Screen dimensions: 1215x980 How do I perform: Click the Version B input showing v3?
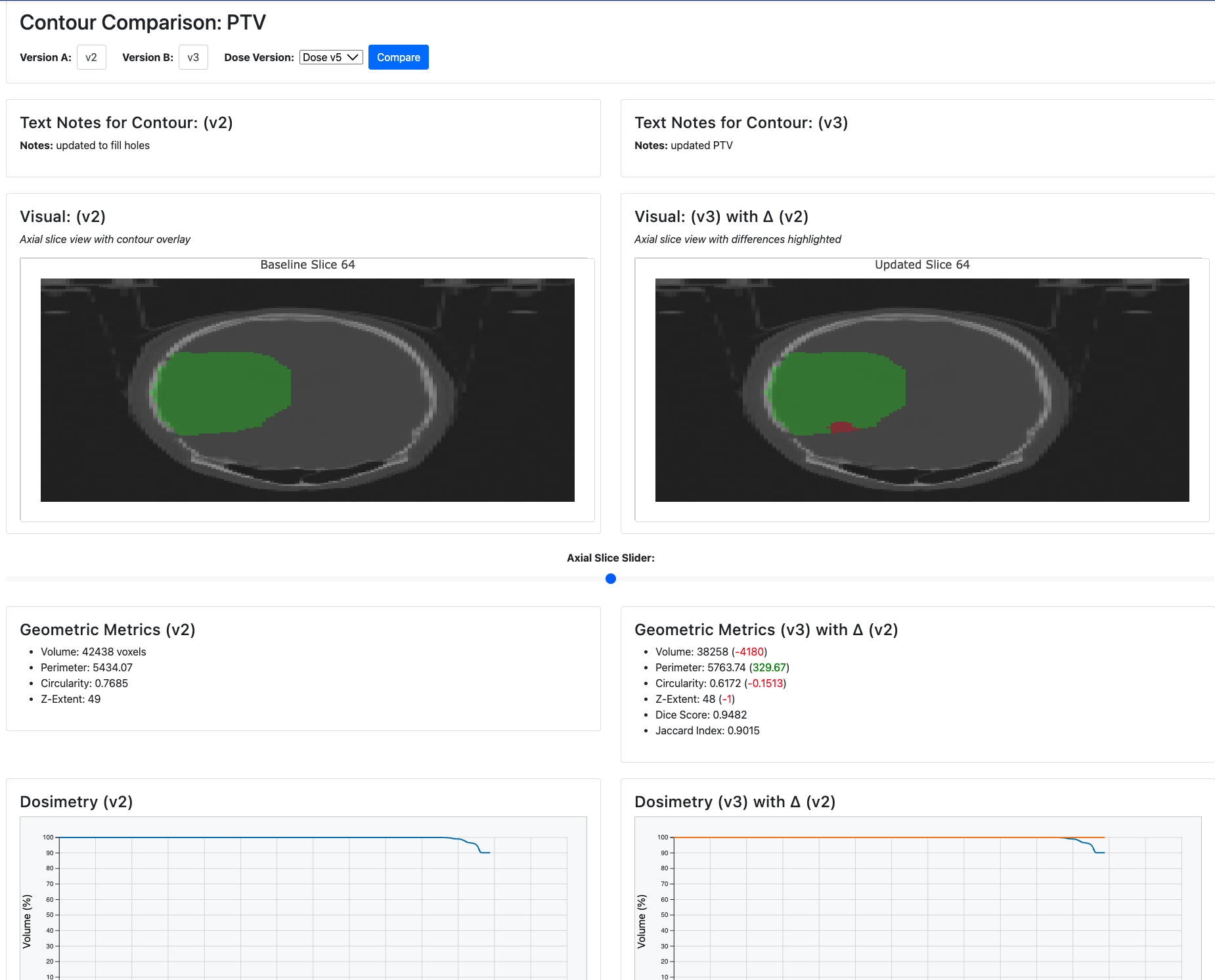pyautogui.click(x=193, y=57)
